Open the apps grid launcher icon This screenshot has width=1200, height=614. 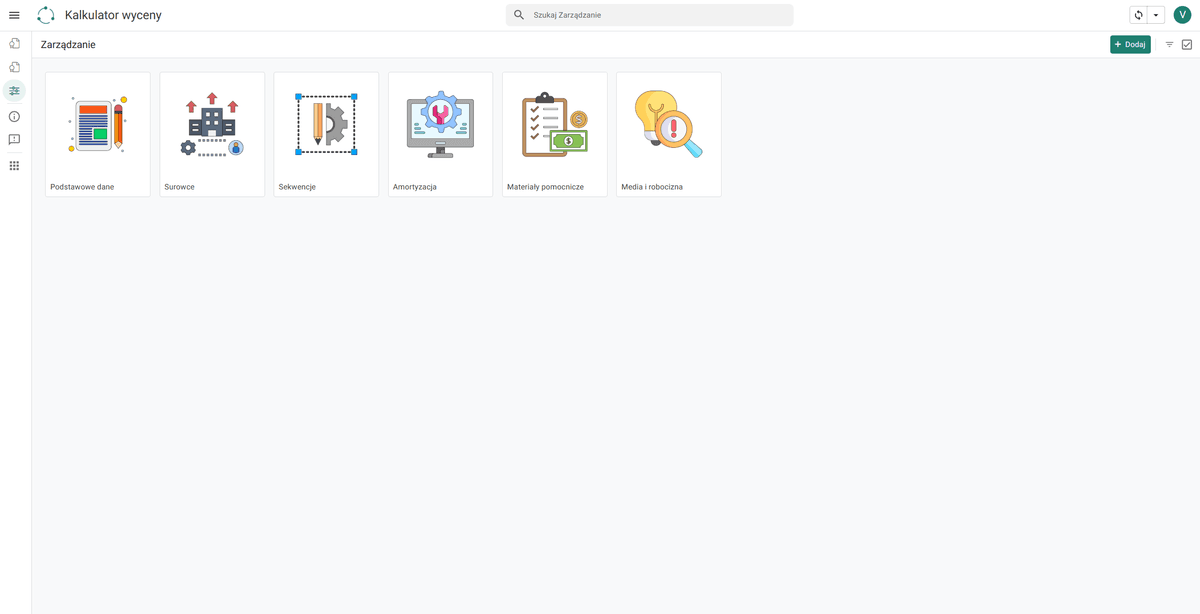pos(14,165)
